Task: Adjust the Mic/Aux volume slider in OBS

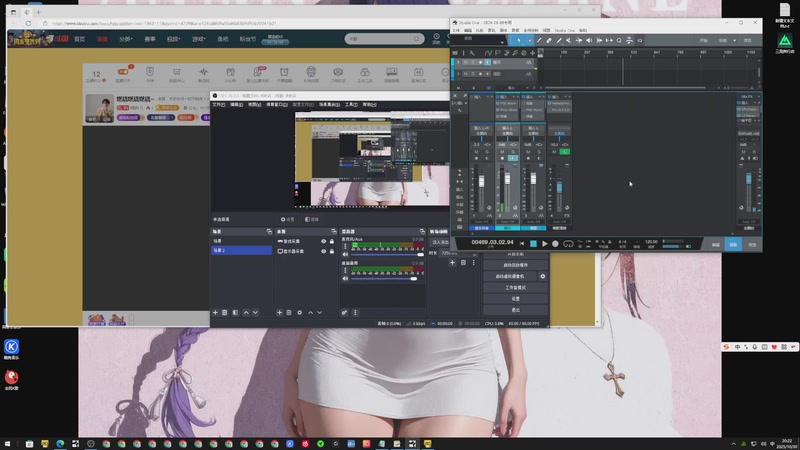Action: pos(388,254)
